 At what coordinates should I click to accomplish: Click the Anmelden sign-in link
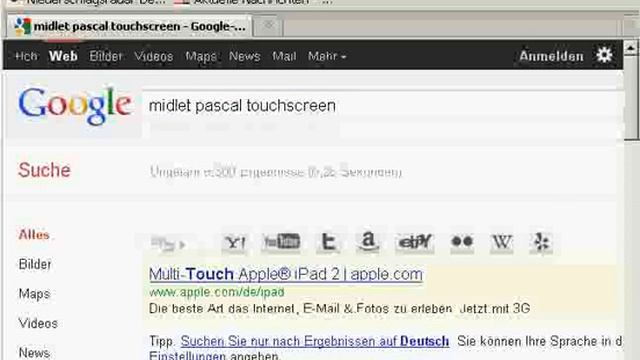pos(551,56)
